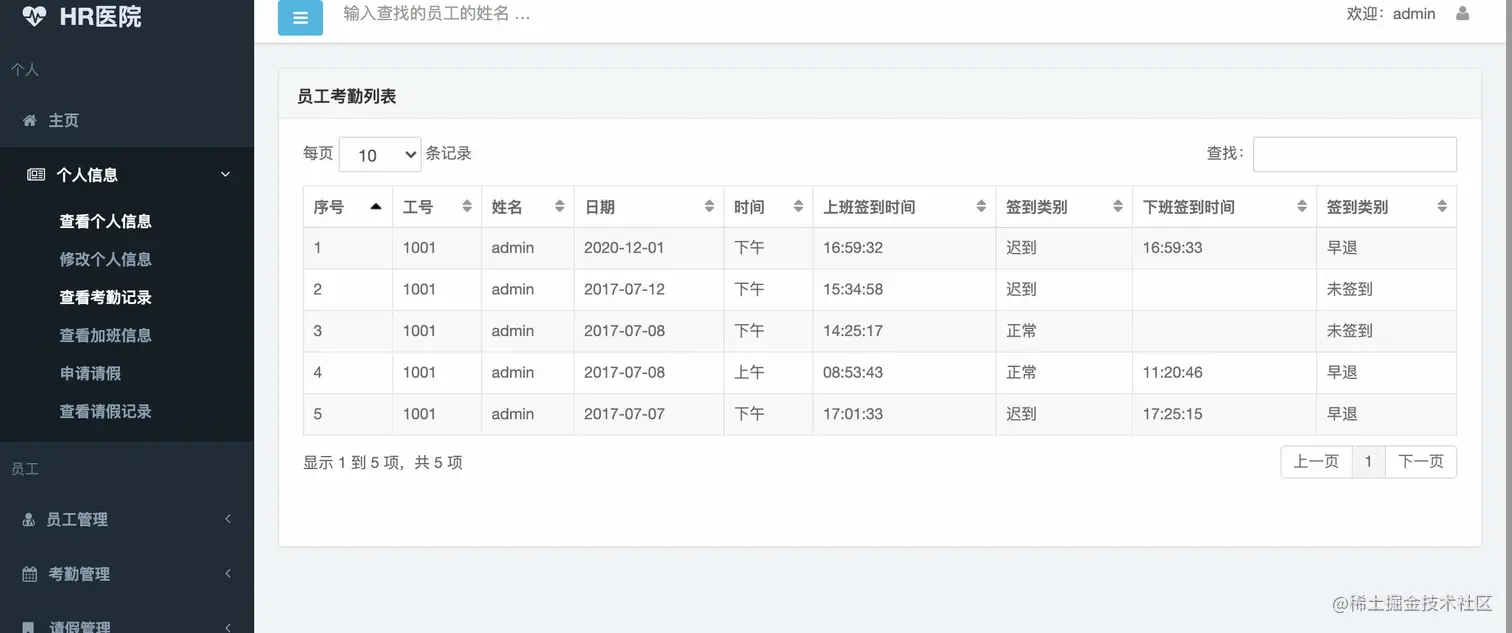Image resolution: width=1512 pixels, height=633 pixels.
Task: Sort by 序号 column arrow
Action: [x=376, y=206]
